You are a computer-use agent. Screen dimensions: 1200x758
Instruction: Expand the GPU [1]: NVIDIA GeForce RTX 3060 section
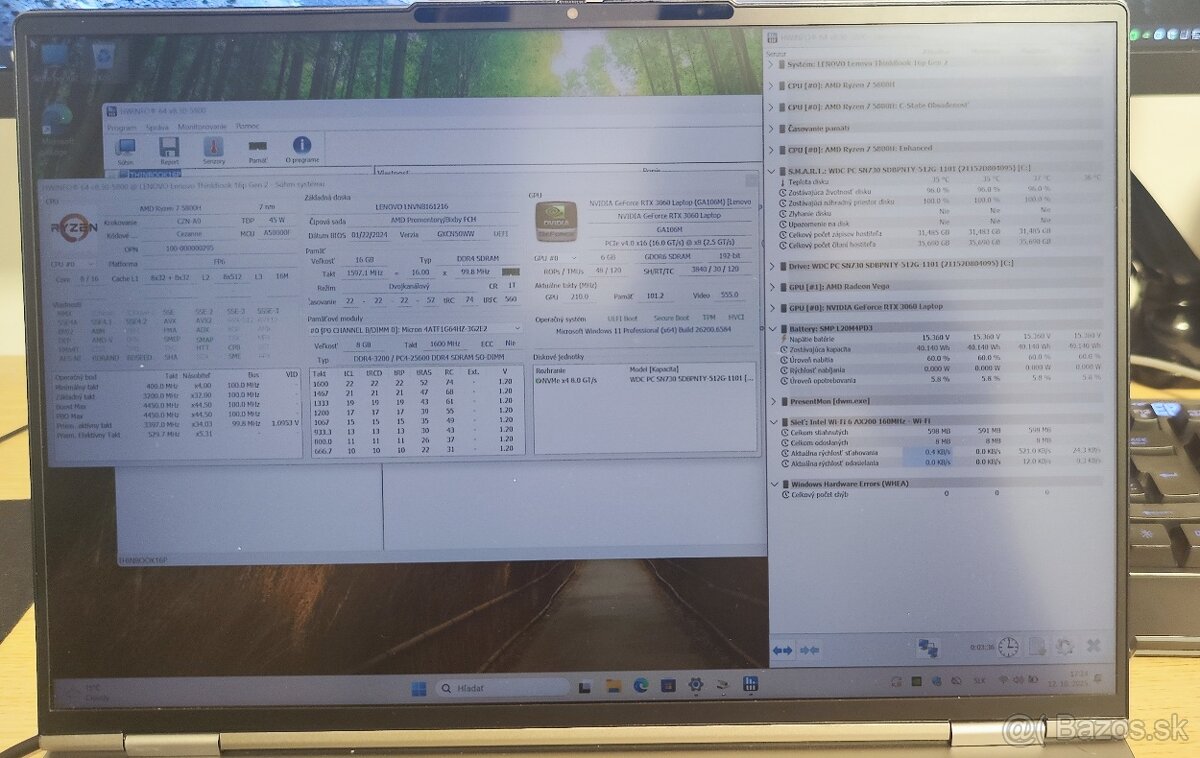point(772,307)
